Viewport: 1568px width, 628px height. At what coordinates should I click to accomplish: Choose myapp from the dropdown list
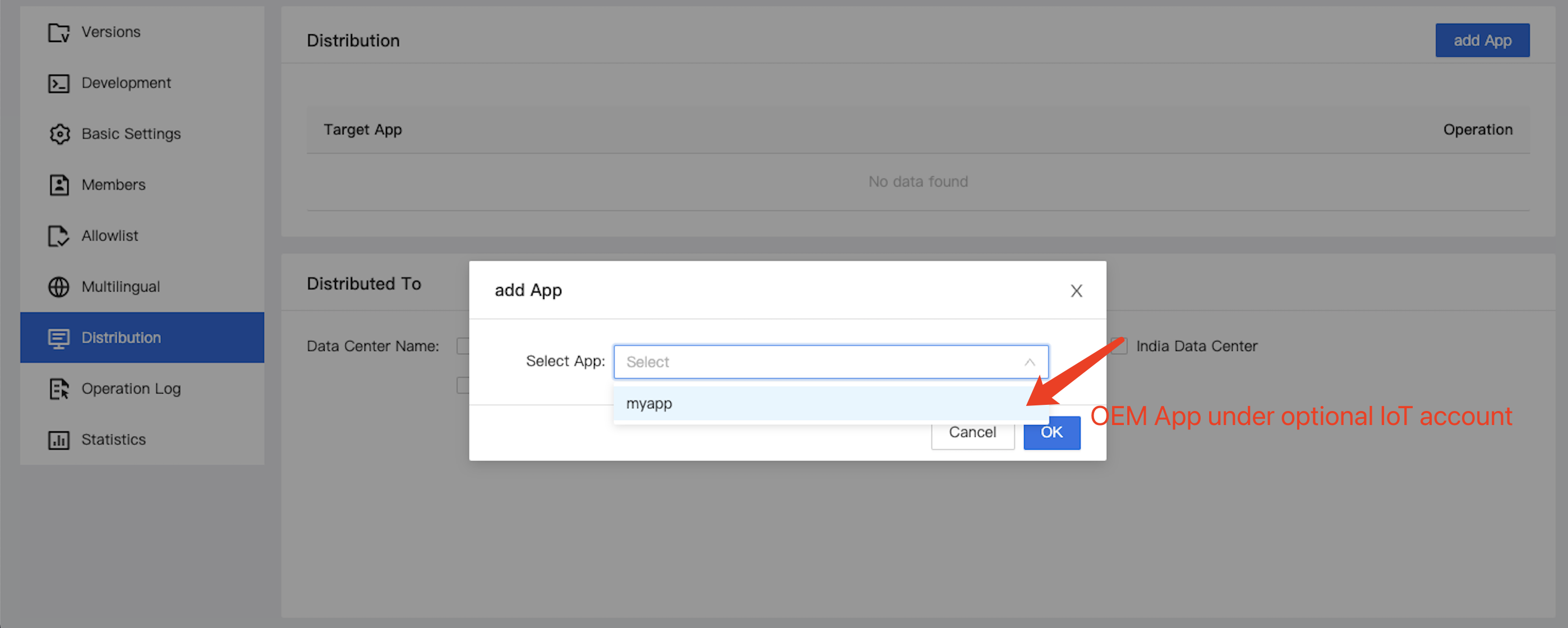tap(831, 404)
